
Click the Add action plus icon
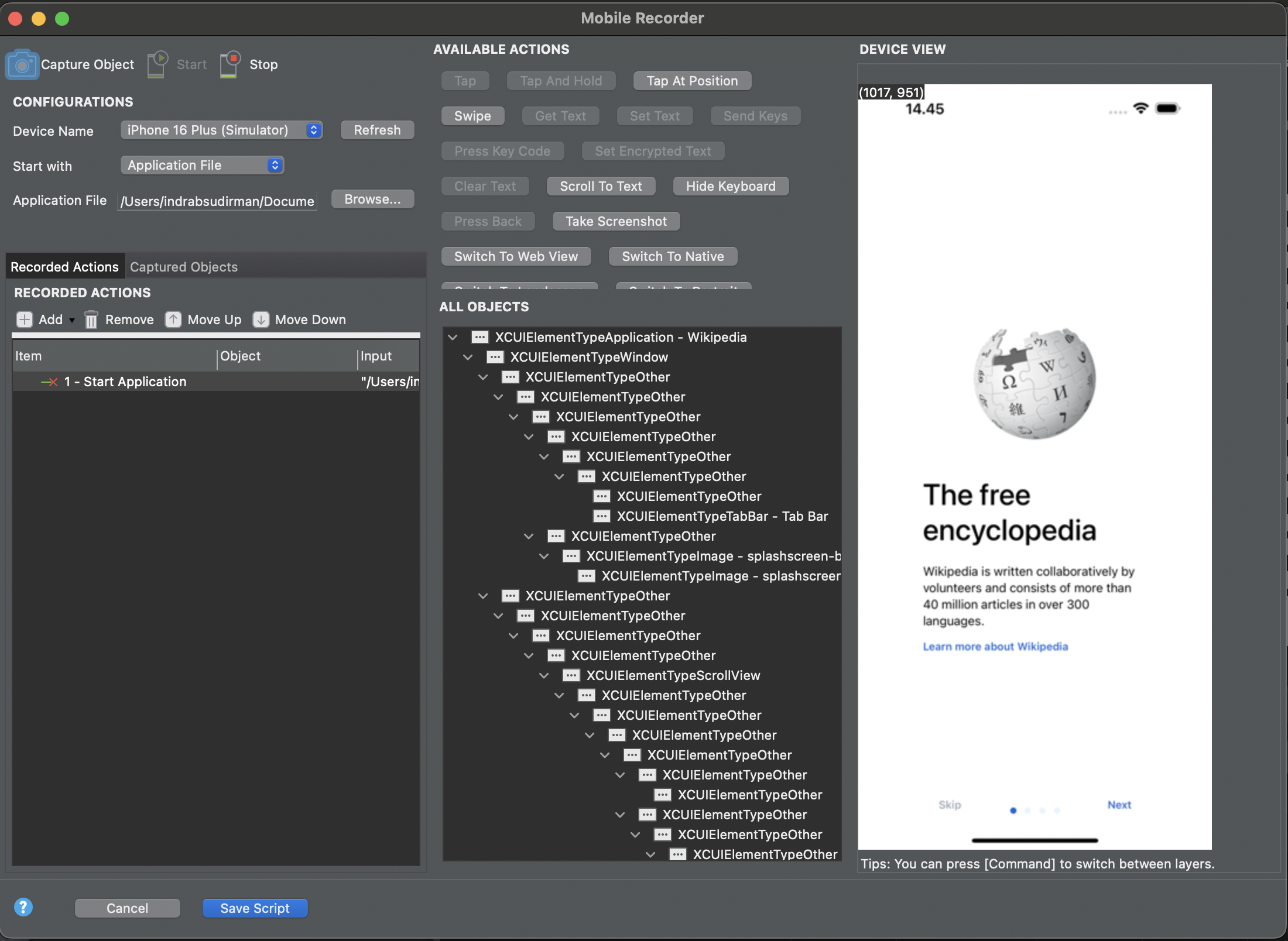click(x=24, y=320)
